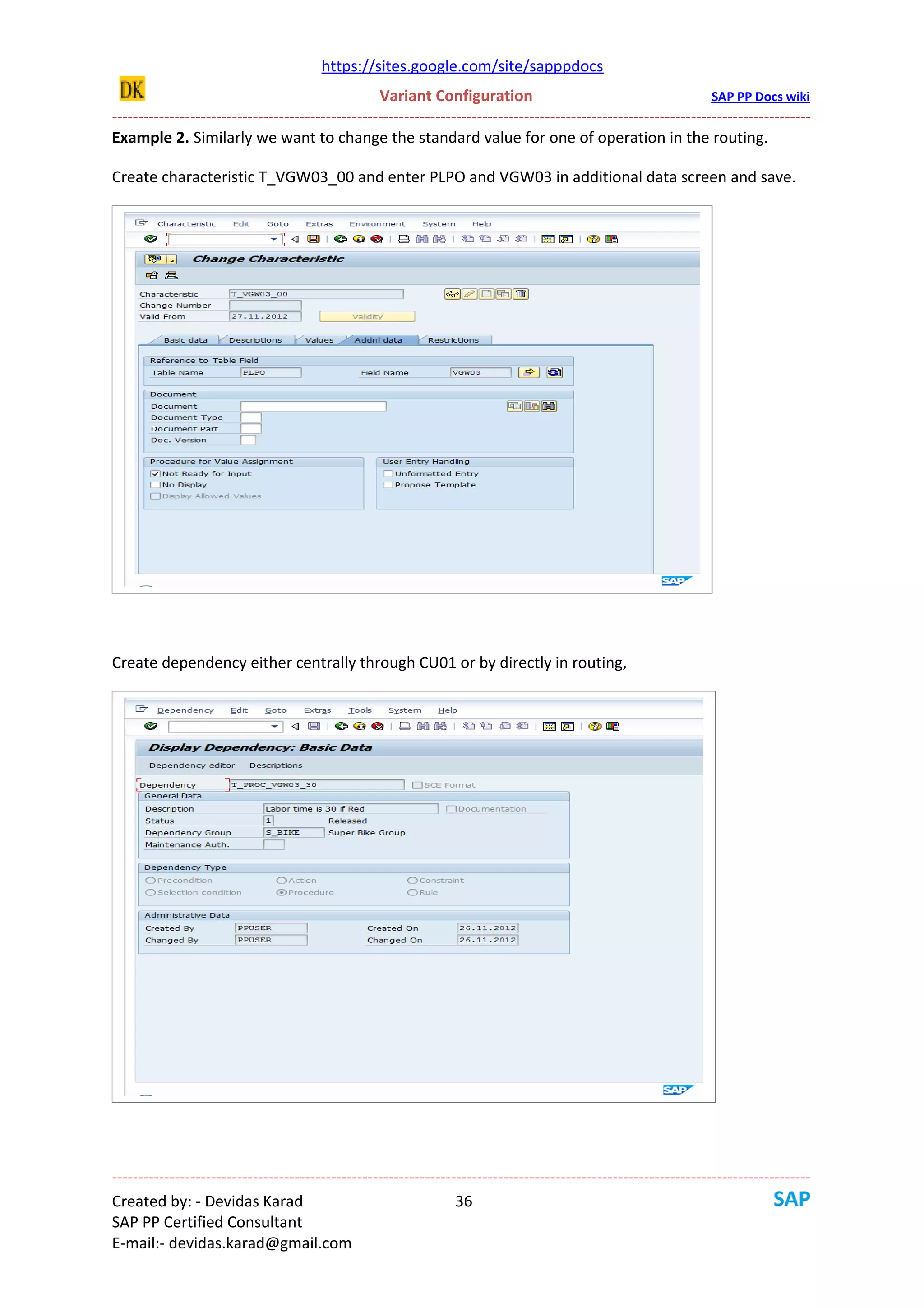Open the sappdocs Google Sites link
This screenshot has width=924, height=1308.
point(462,66)
